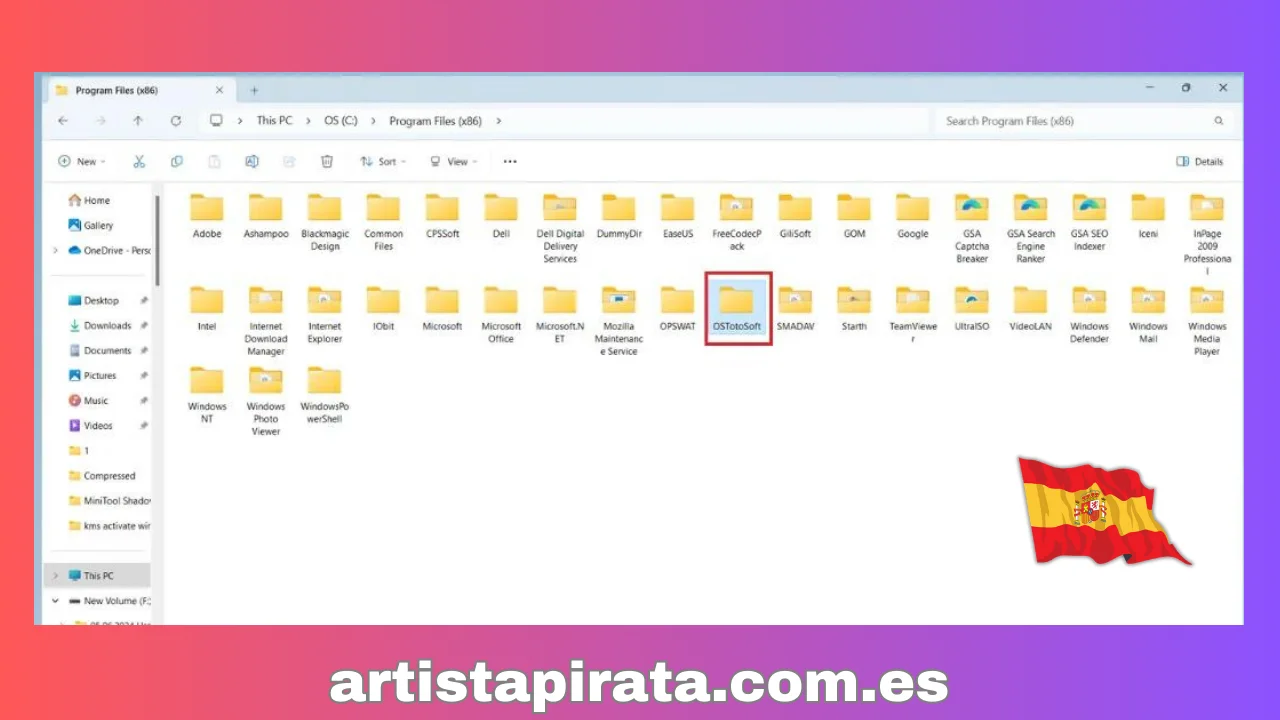Open the GSA SEO Indexer folder
This screenshot has height=720, width=1280.
click(x=1089, y=222)
